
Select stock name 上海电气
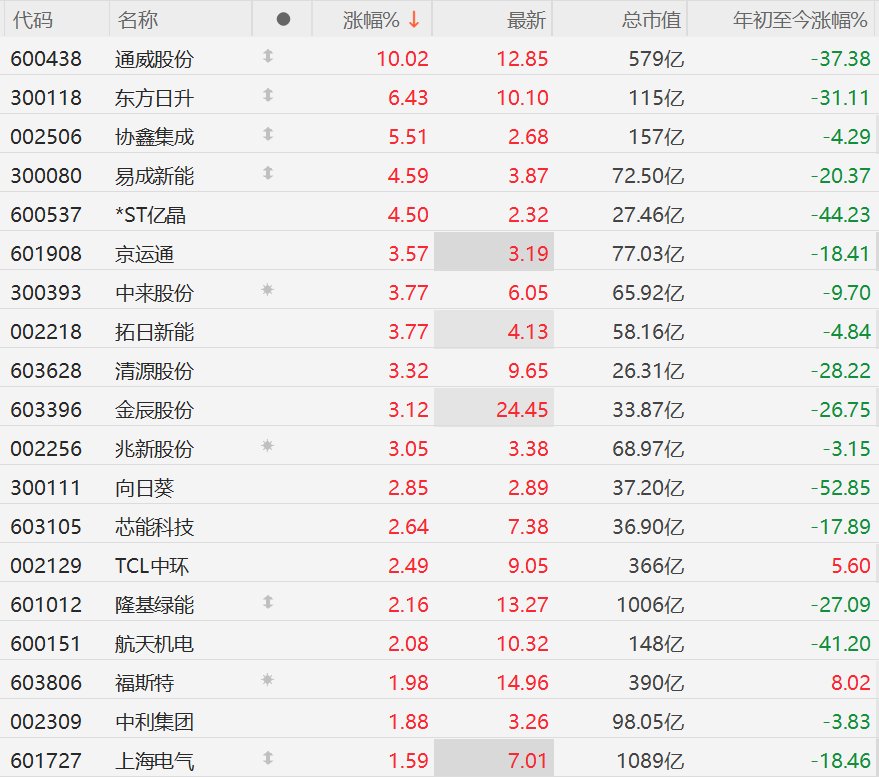pyautogui.click(x=154, y=761)
